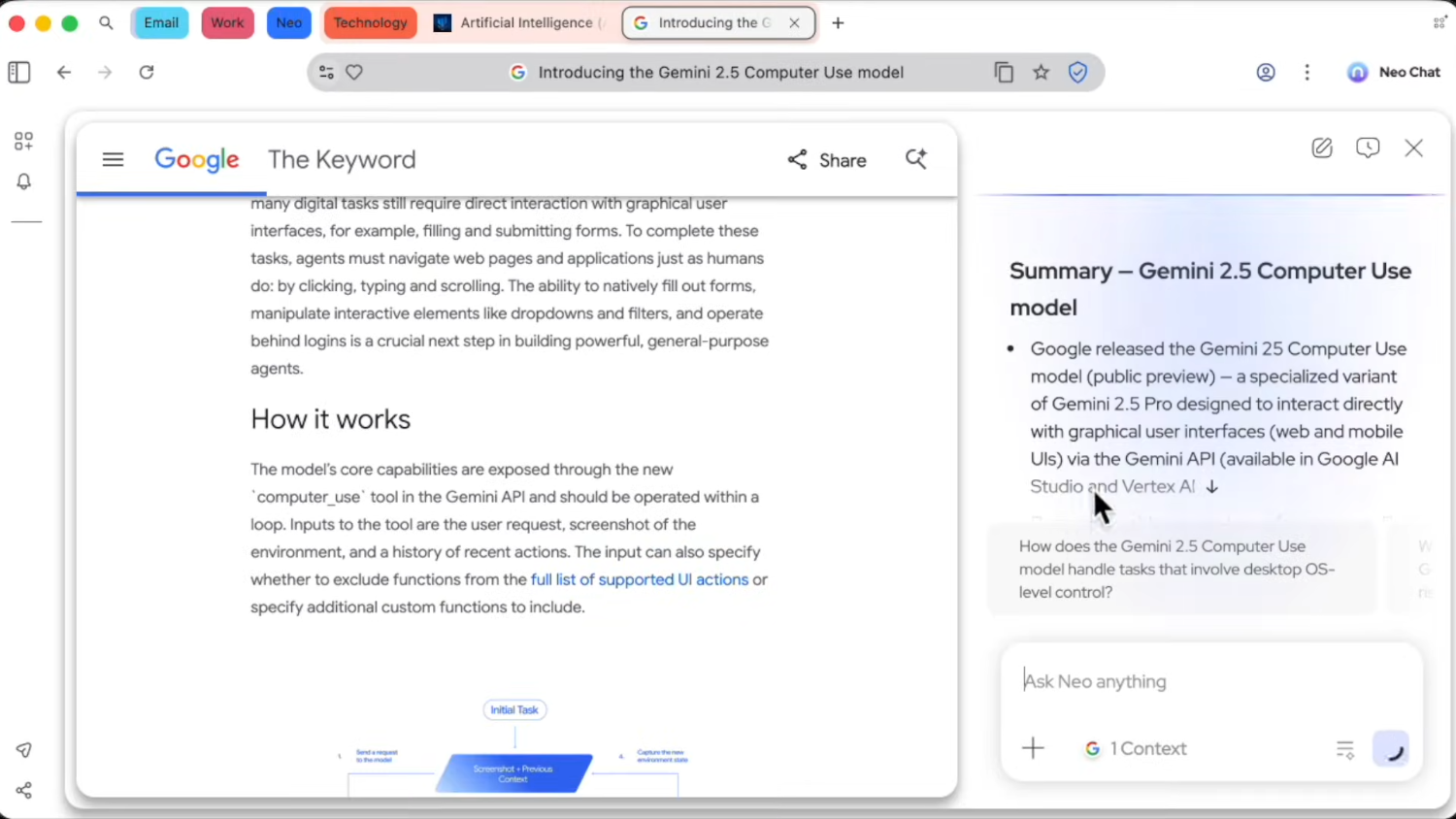
Task: Click The Keyword site title
Action: coord(342,159)
